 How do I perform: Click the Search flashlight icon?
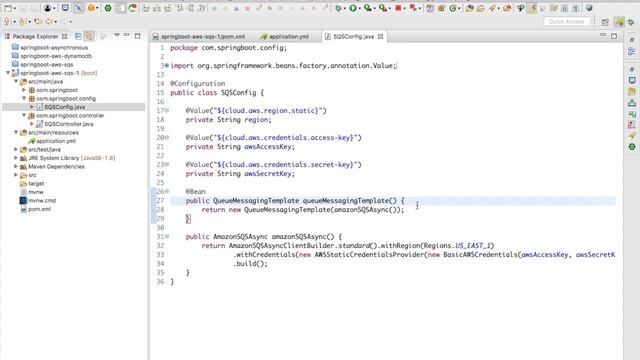coord(493,8)
